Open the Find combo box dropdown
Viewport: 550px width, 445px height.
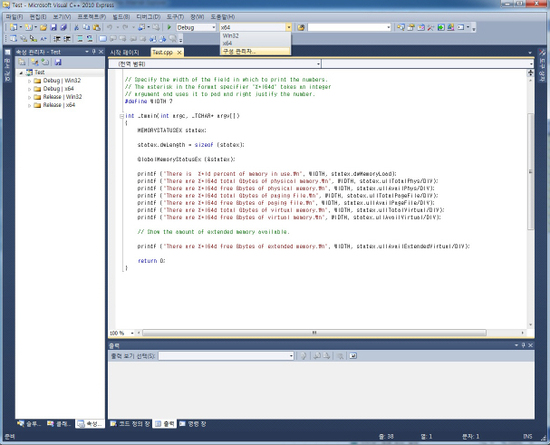tap(388, 27)
